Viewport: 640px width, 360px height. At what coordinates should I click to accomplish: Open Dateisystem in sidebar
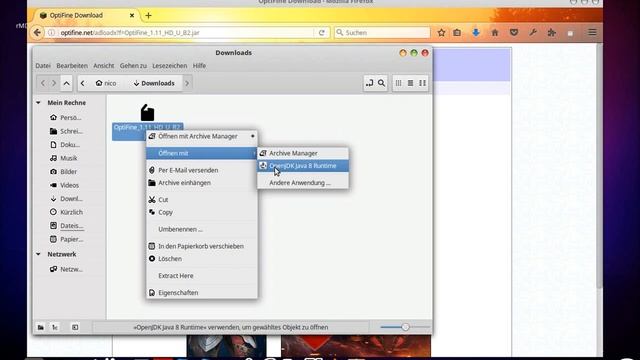point(67,226)
